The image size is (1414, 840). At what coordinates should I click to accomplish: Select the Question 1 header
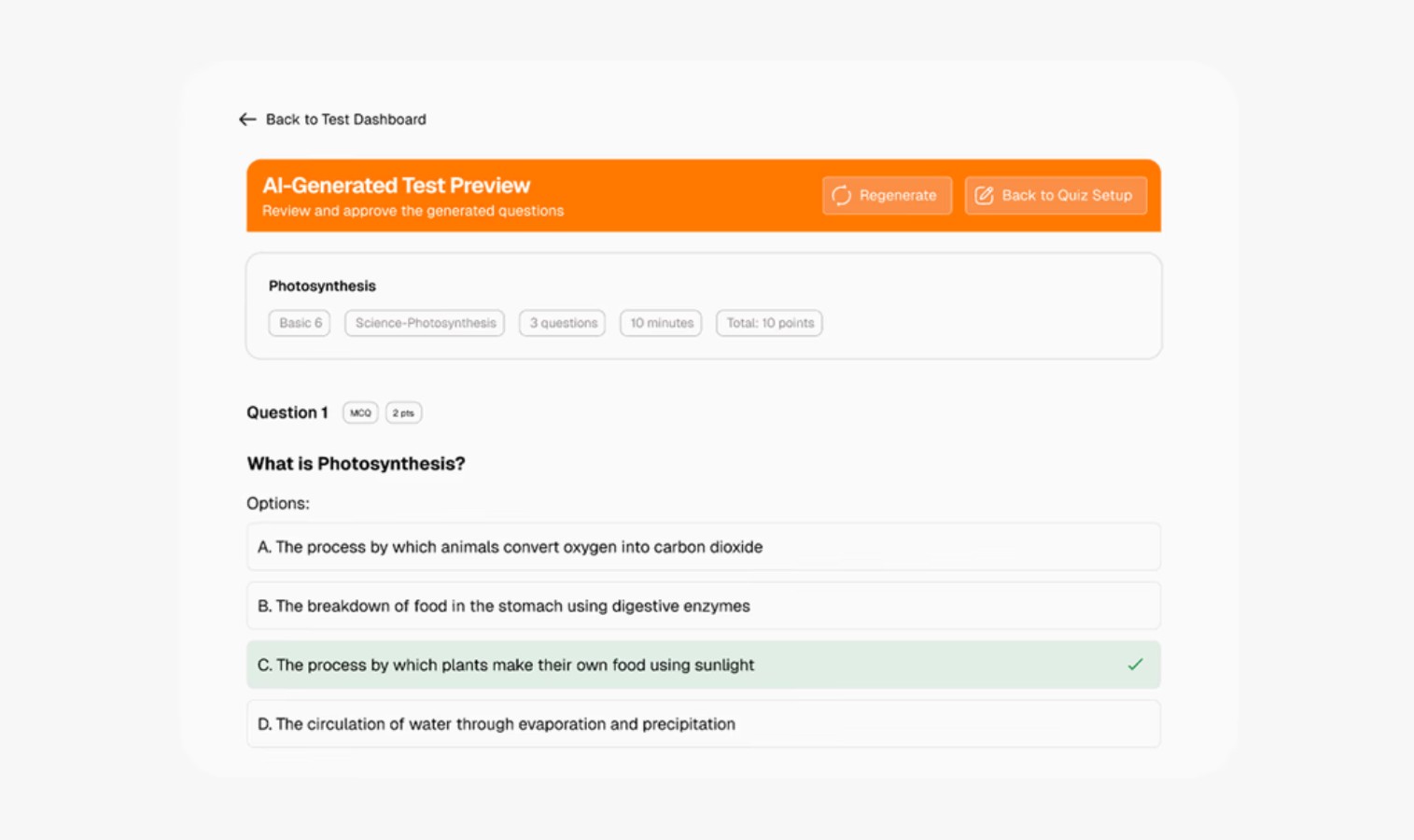point(287,413)
